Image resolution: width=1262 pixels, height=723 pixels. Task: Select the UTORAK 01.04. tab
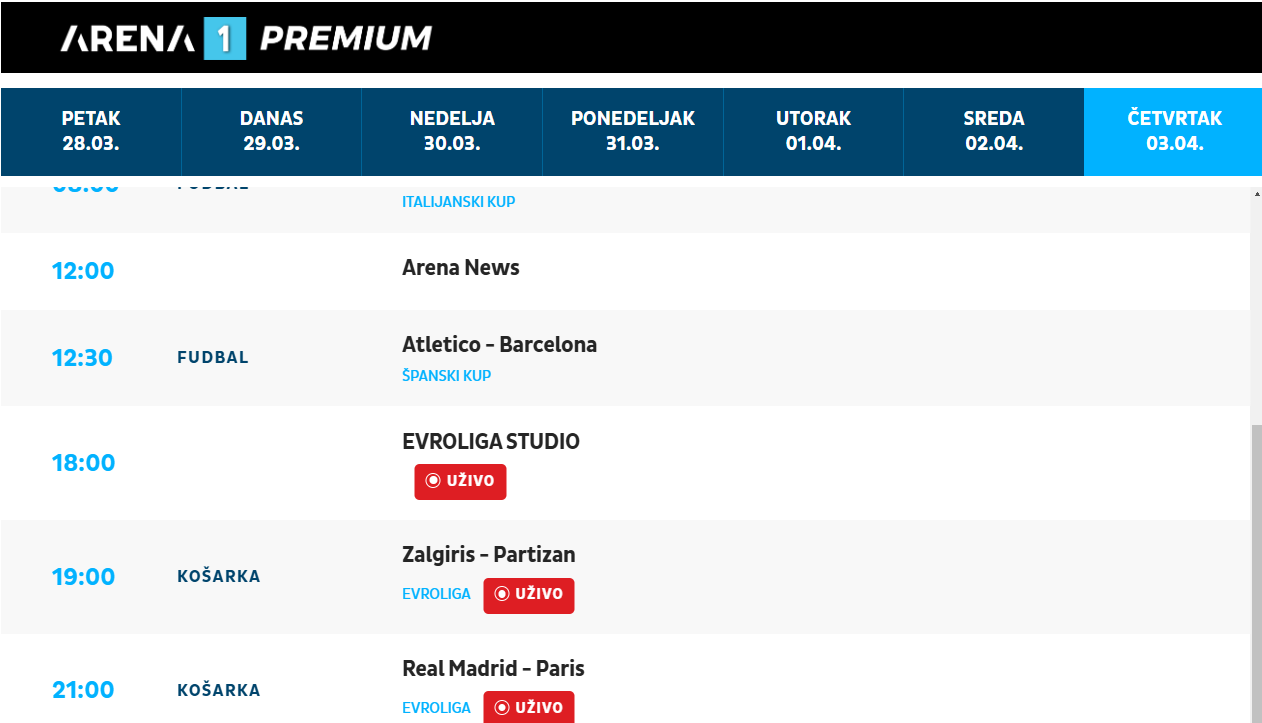coord(813,131)
